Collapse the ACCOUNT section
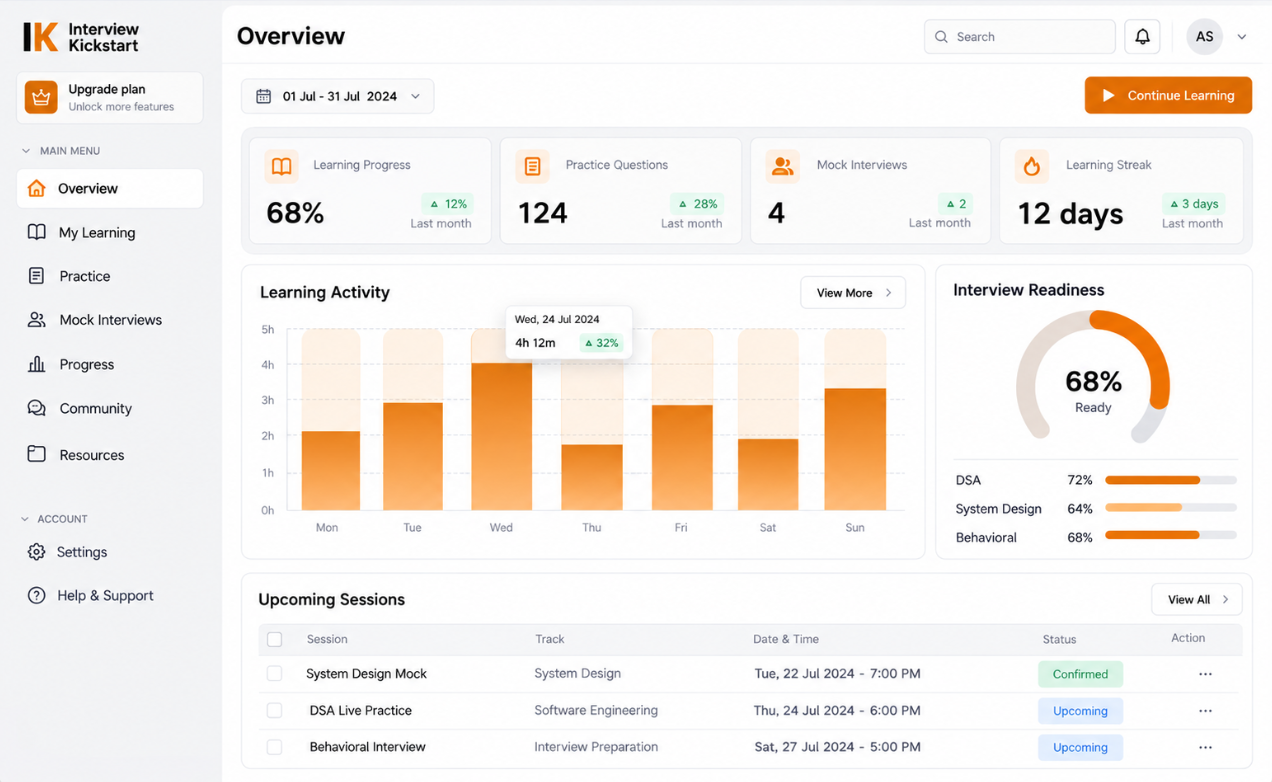The width and height of the screenshot is (1272, 782). click(26, 519)
